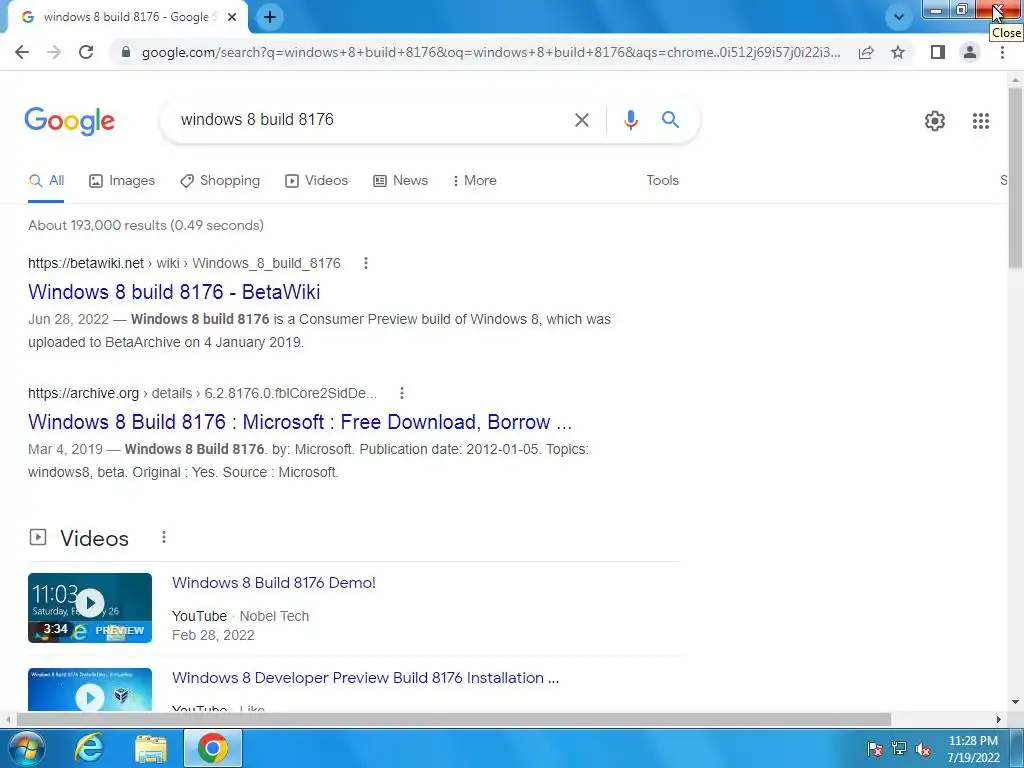
Task: Open search Tools
Action: coord(662,181)
